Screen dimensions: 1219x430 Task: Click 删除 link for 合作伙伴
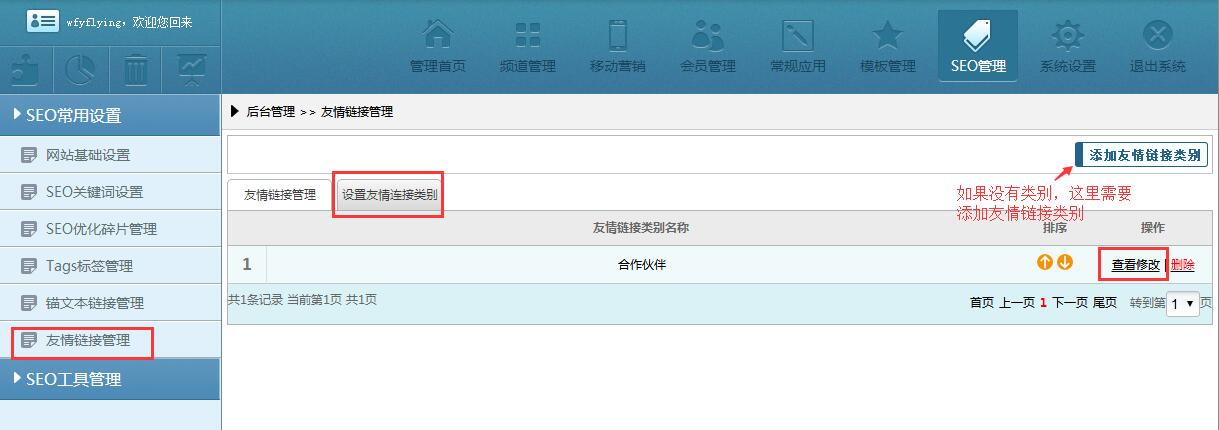[1182, 265]
